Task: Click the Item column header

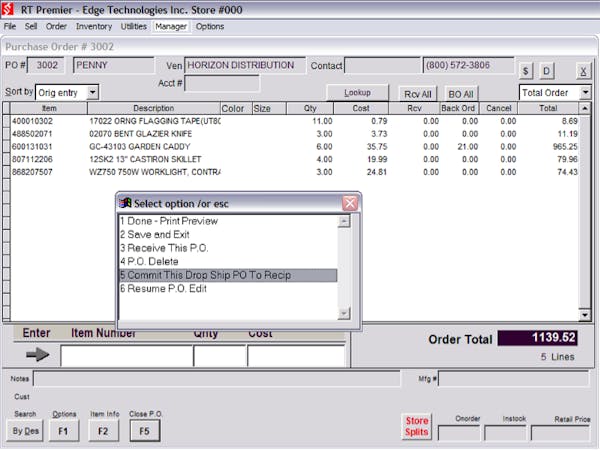Action: [x=49, y=108]
